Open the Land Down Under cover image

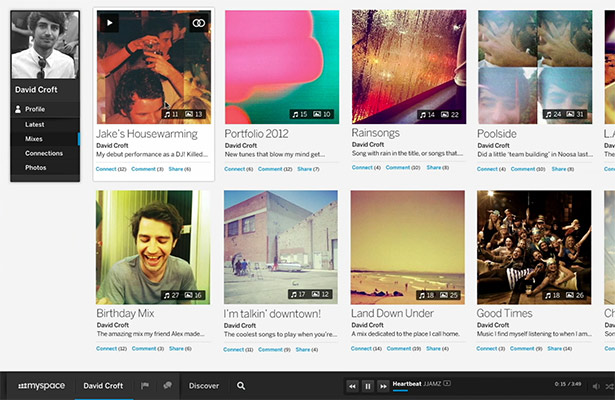[x=408, y=247]
